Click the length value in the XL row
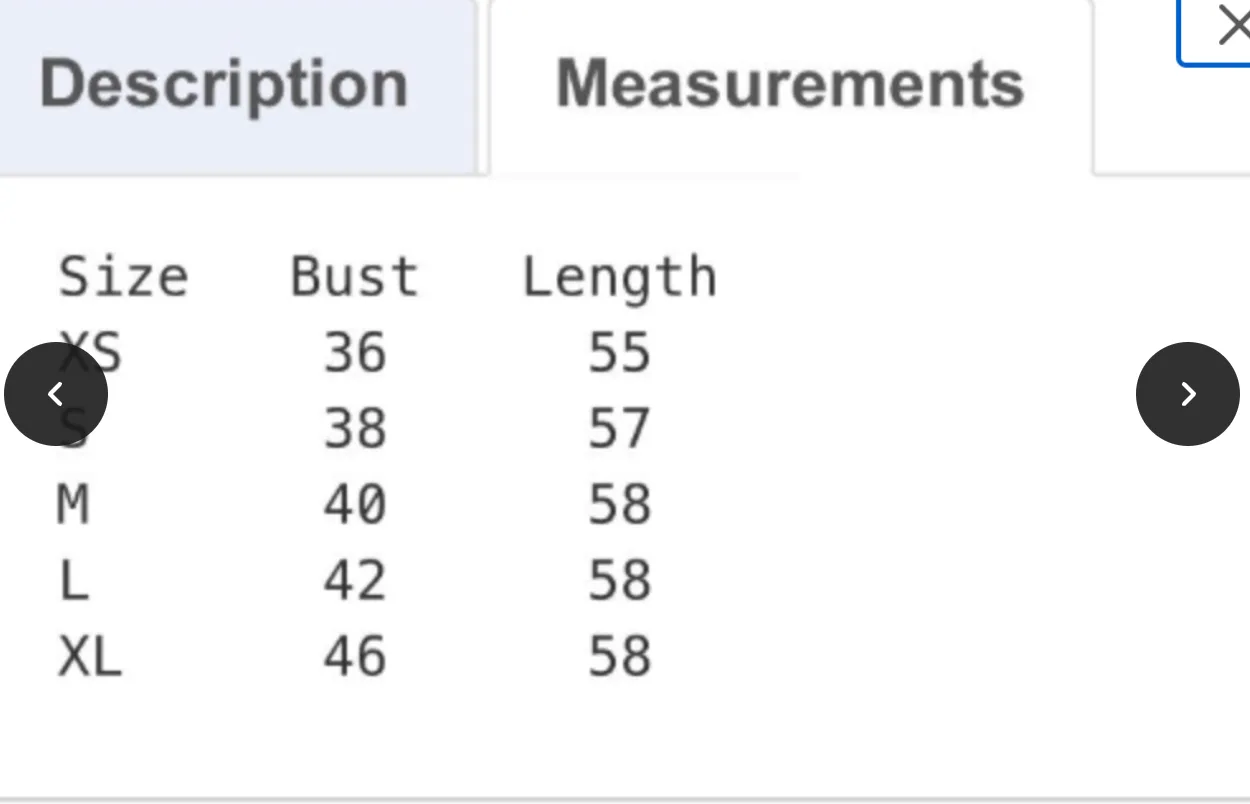 pos(620,657)
